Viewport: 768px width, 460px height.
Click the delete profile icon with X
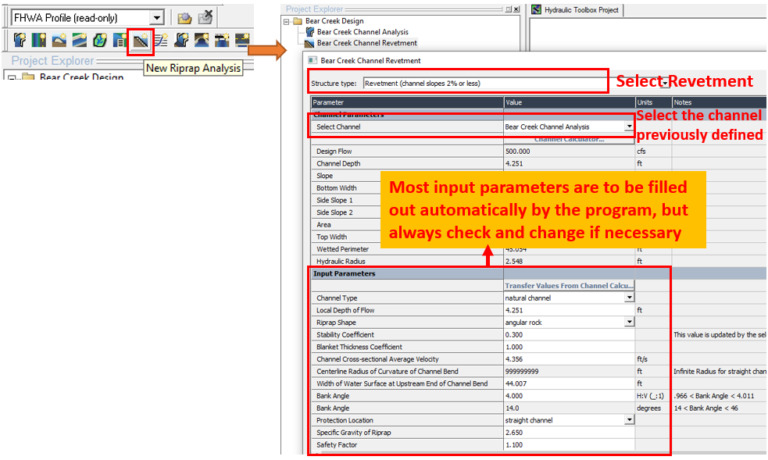(205, 18)
